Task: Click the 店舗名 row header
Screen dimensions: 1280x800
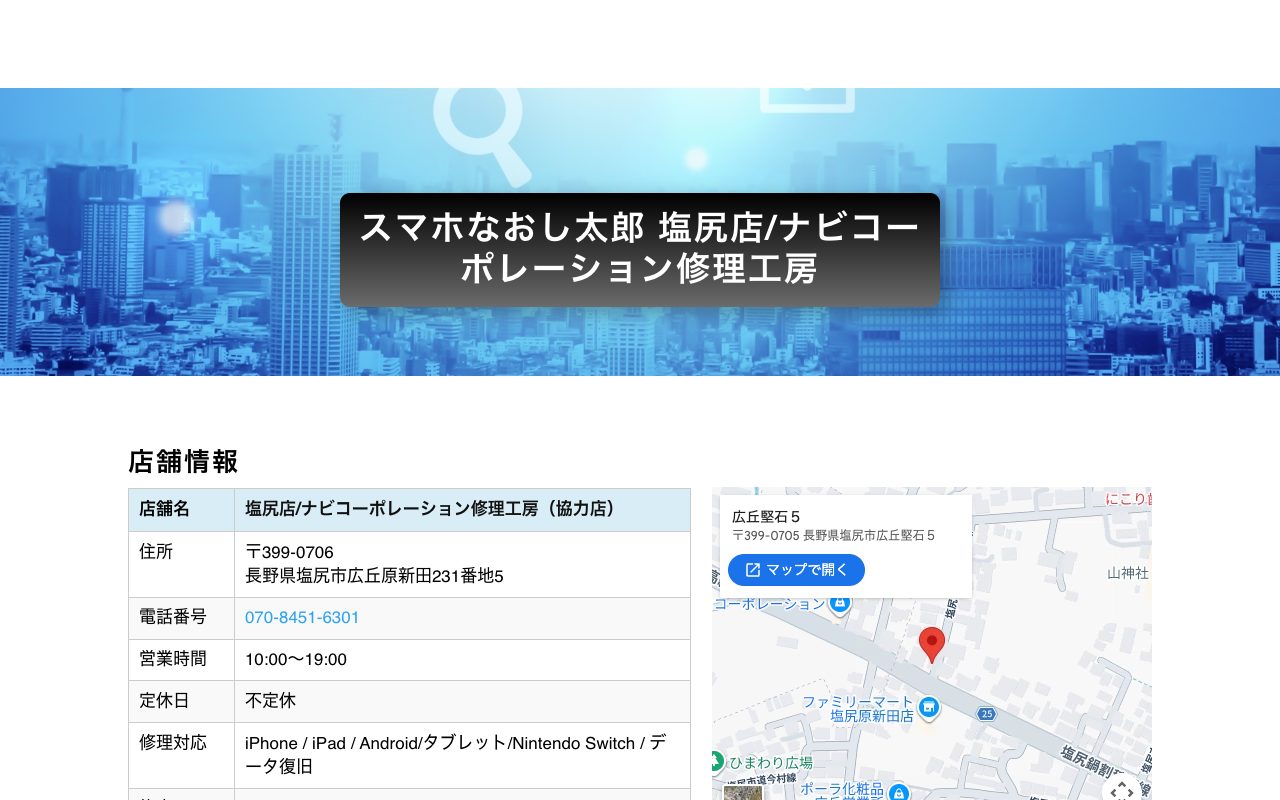Action: coord(182,510)
